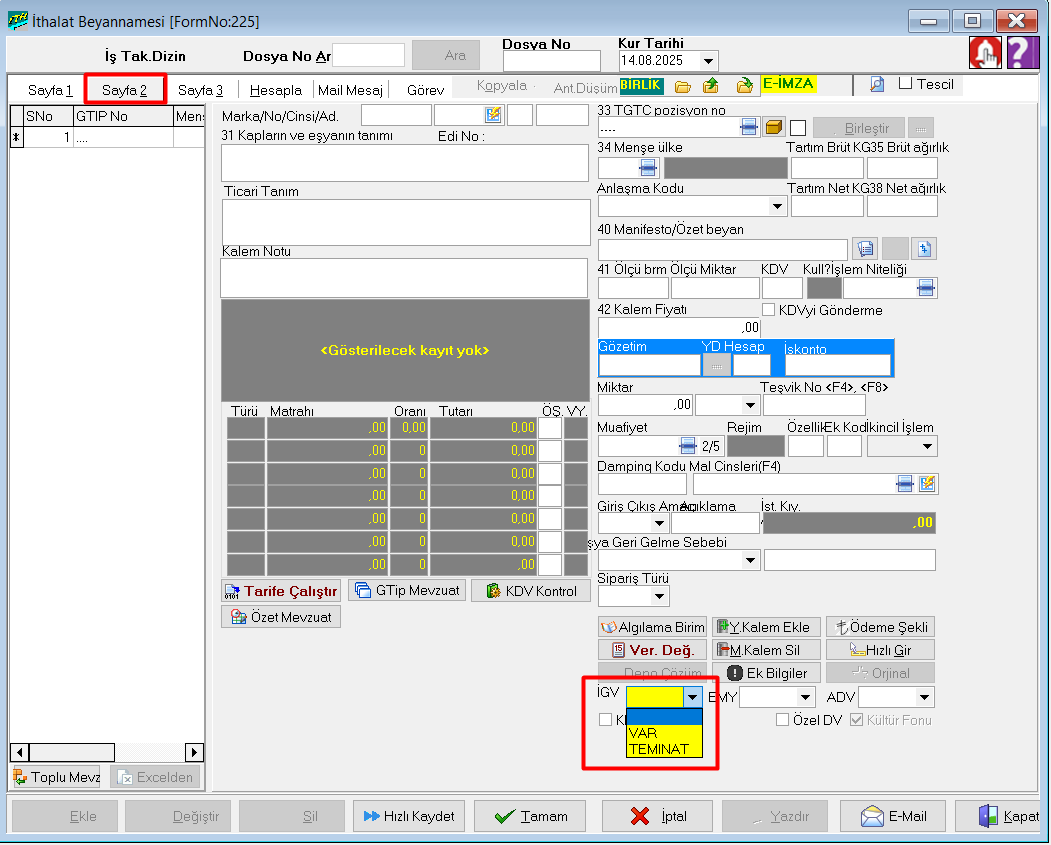Expand the İkincil İşlem dropdown
Screen dimensions: 1051x845
927,446
